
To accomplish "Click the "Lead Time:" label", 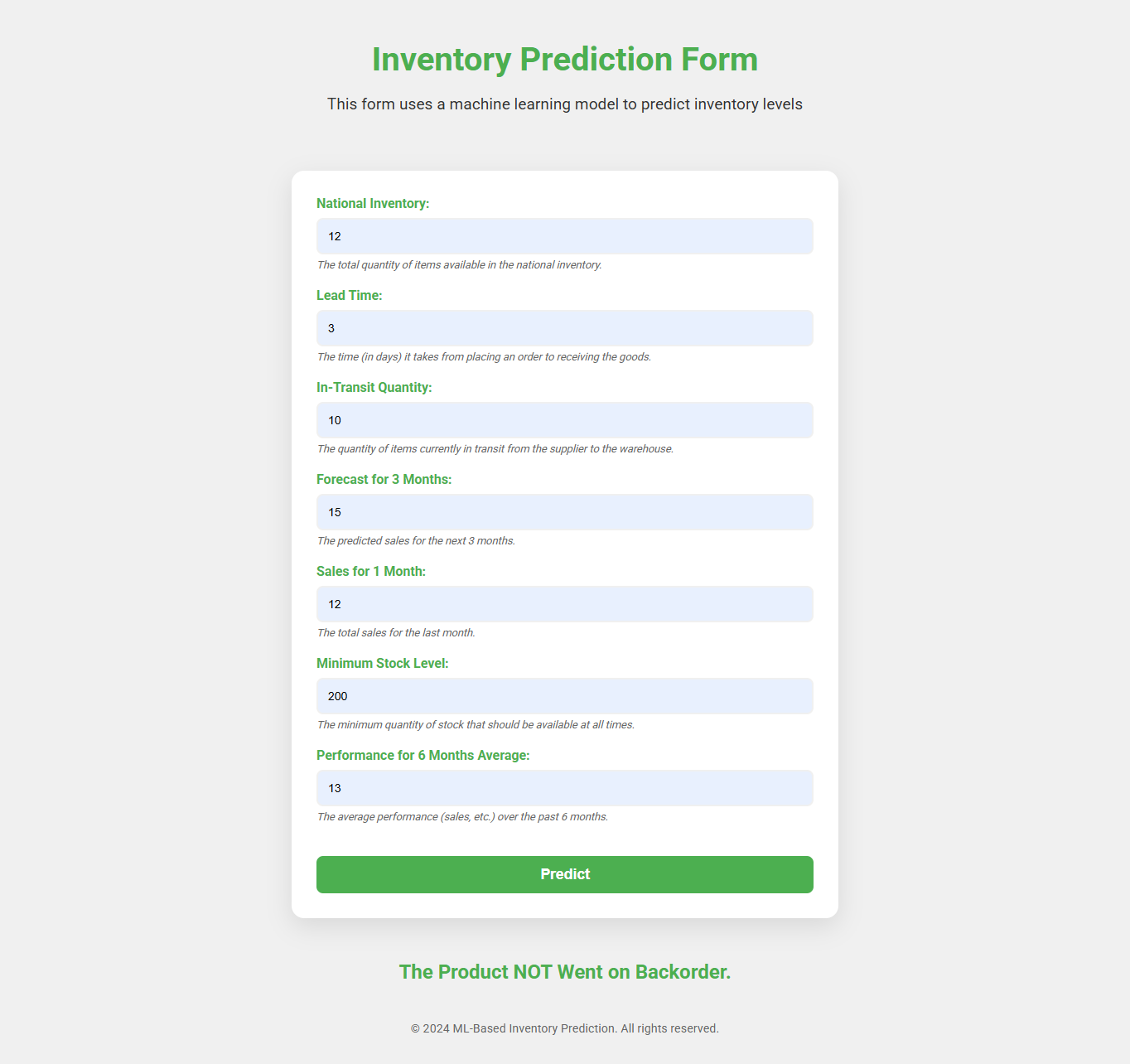I will [x=350, y=296].
